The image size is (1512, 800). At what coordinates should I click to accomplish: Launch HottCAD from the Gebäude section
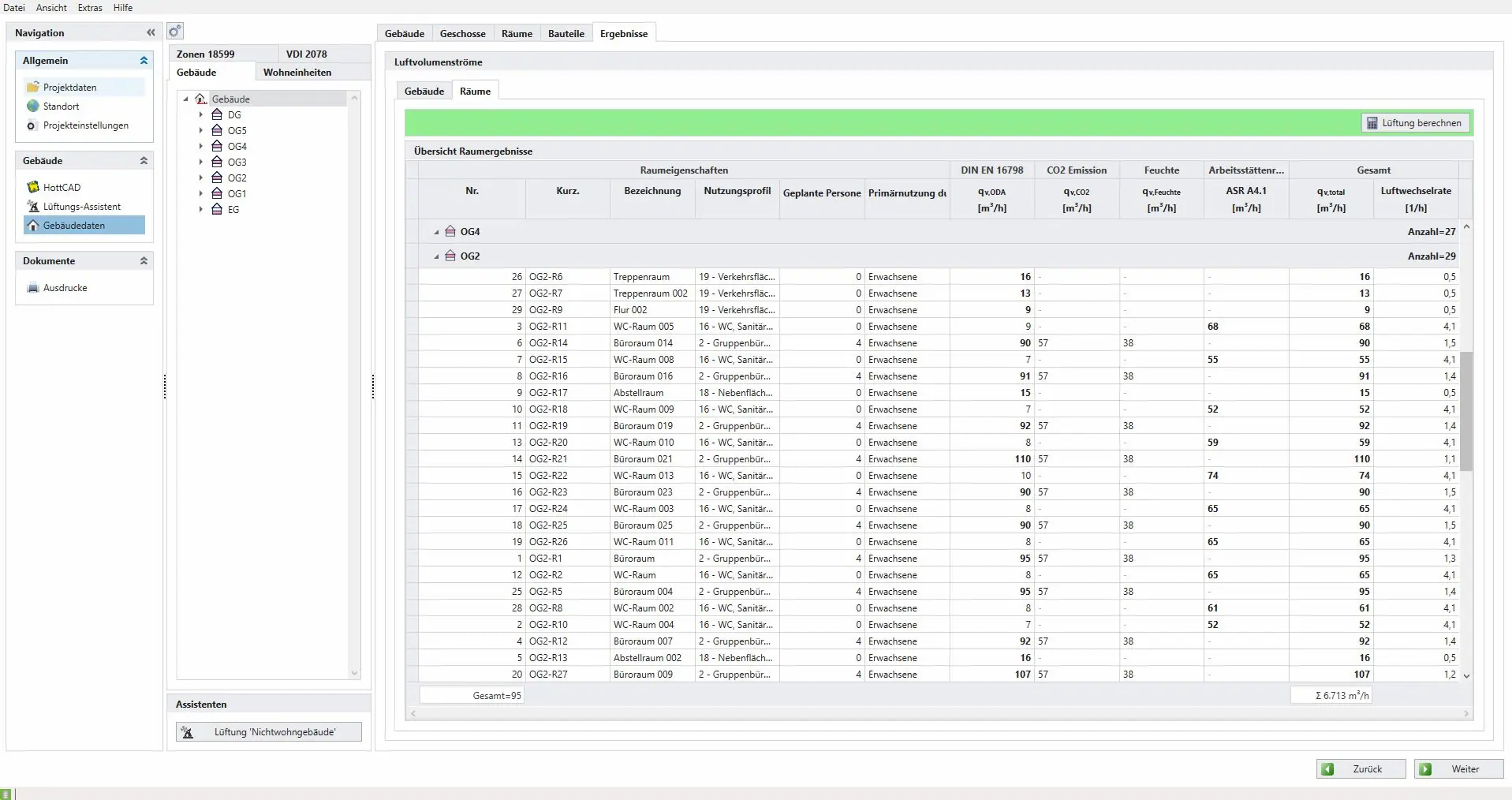coord(62,187)
